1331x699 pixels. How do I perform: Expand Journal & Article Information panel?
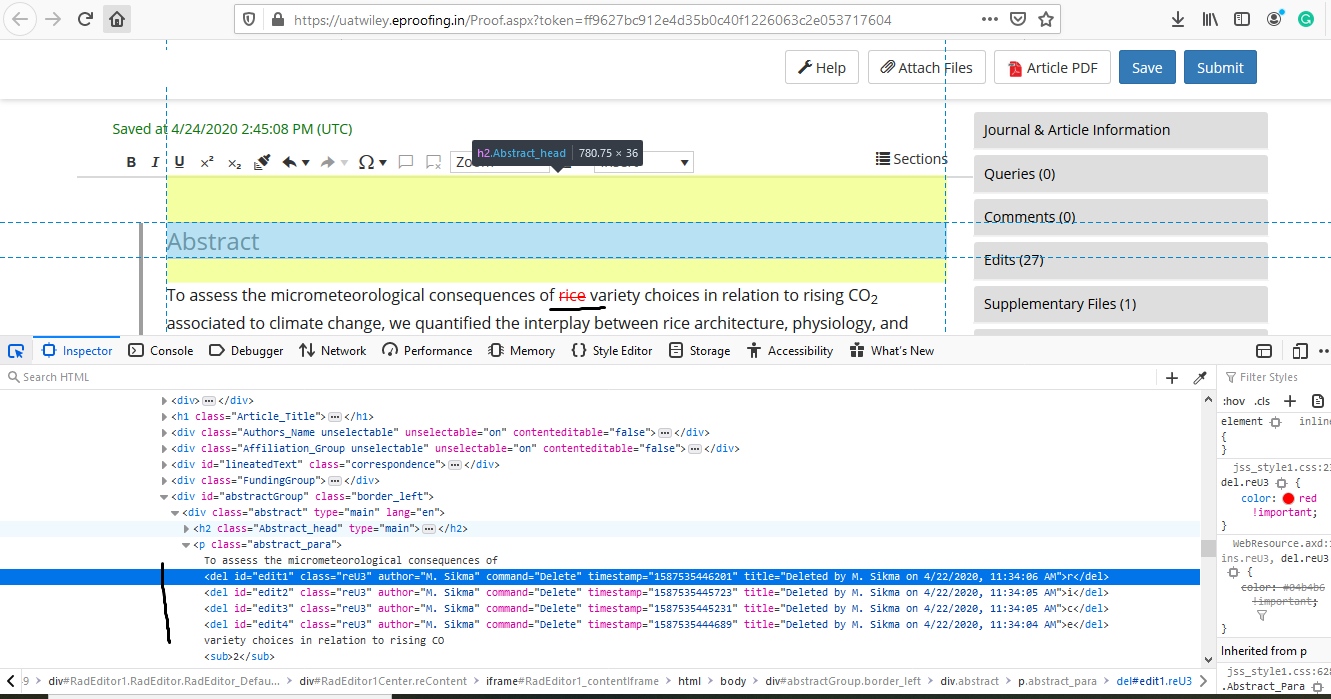point(1121,130)
